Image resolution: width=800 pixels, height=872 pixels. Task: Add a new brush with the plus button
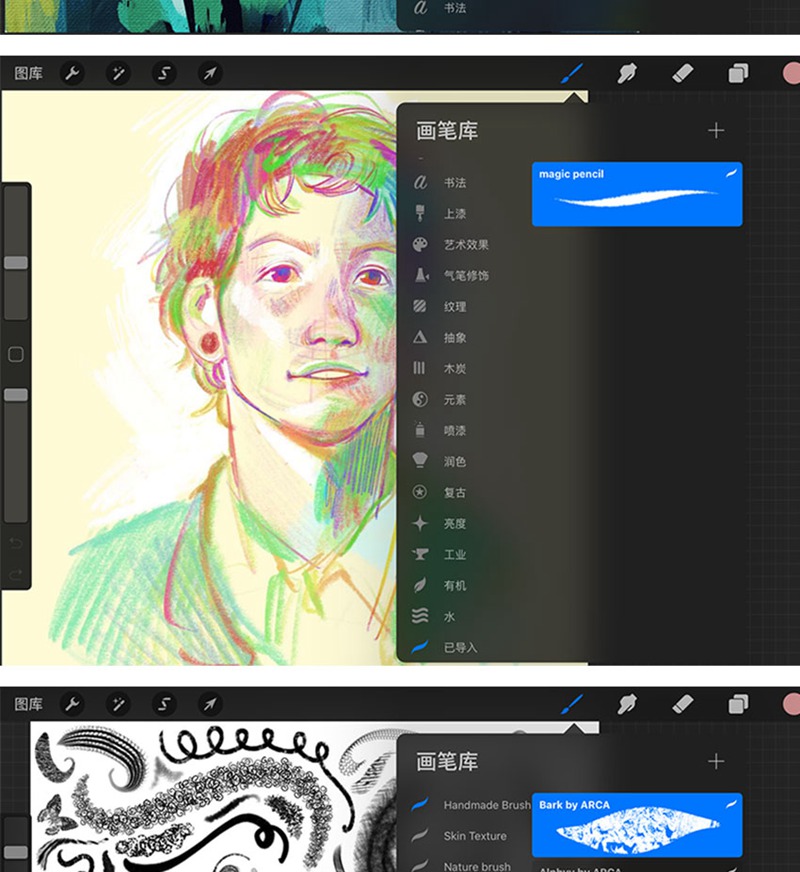(717, 130)
